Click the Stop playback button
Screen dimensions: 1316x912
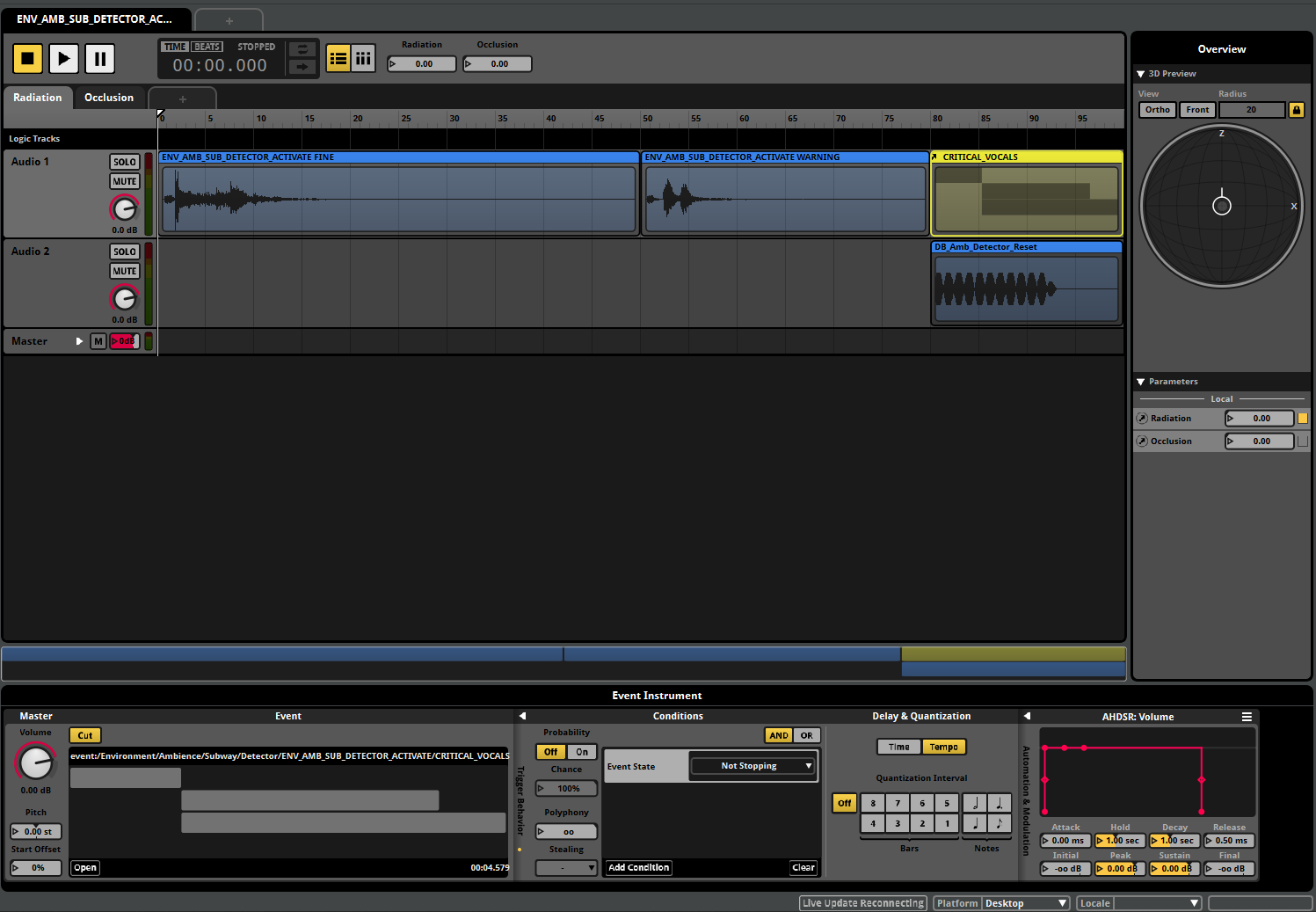pos(27,59)
